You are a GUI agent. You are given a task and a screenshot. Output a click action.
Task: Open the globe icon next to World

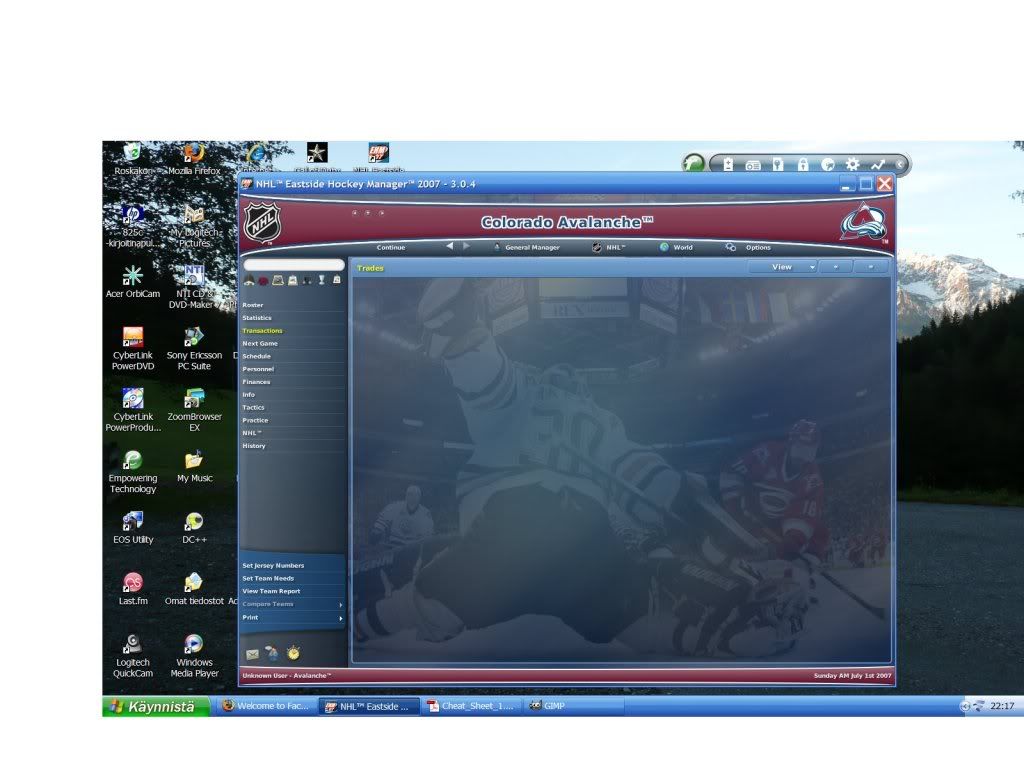tap(664, 248)
